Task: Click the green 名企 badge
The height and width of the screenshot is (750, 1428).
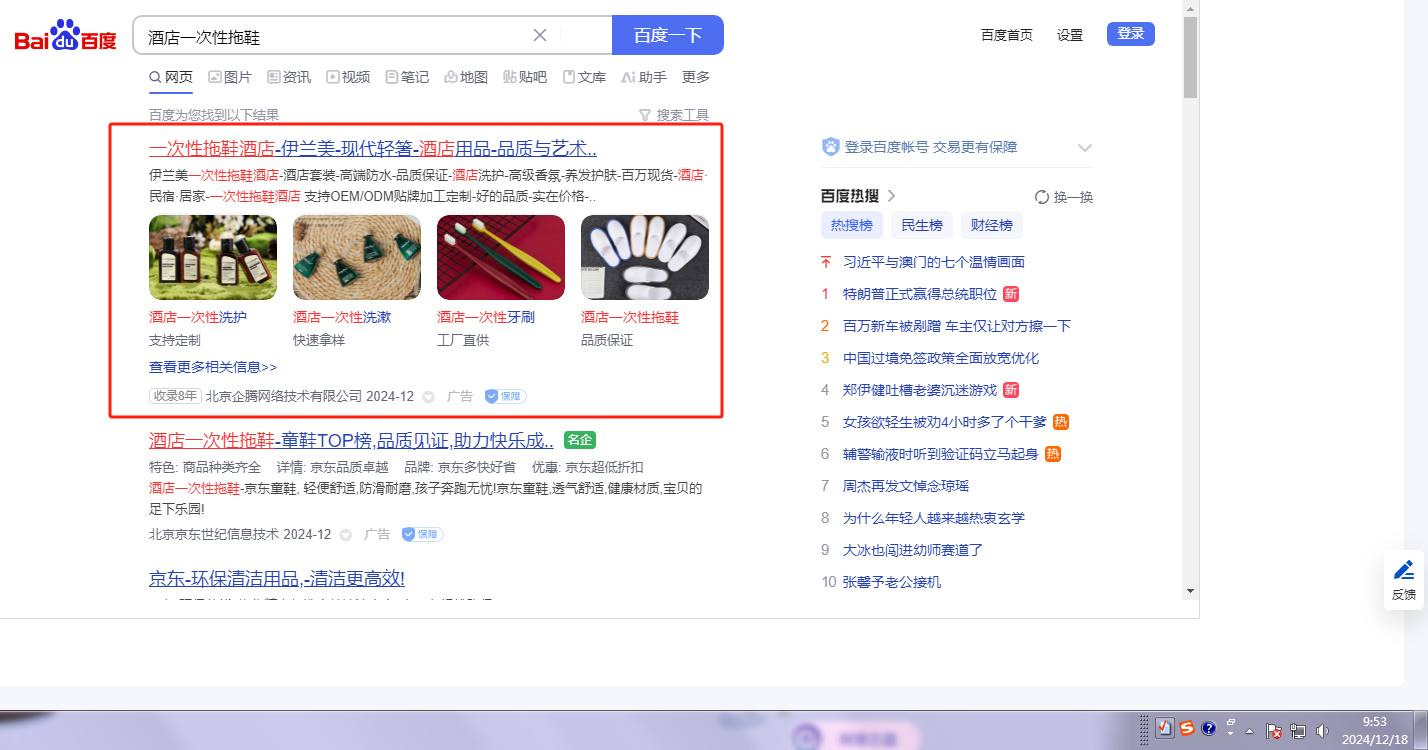Action: click(580, 440)
